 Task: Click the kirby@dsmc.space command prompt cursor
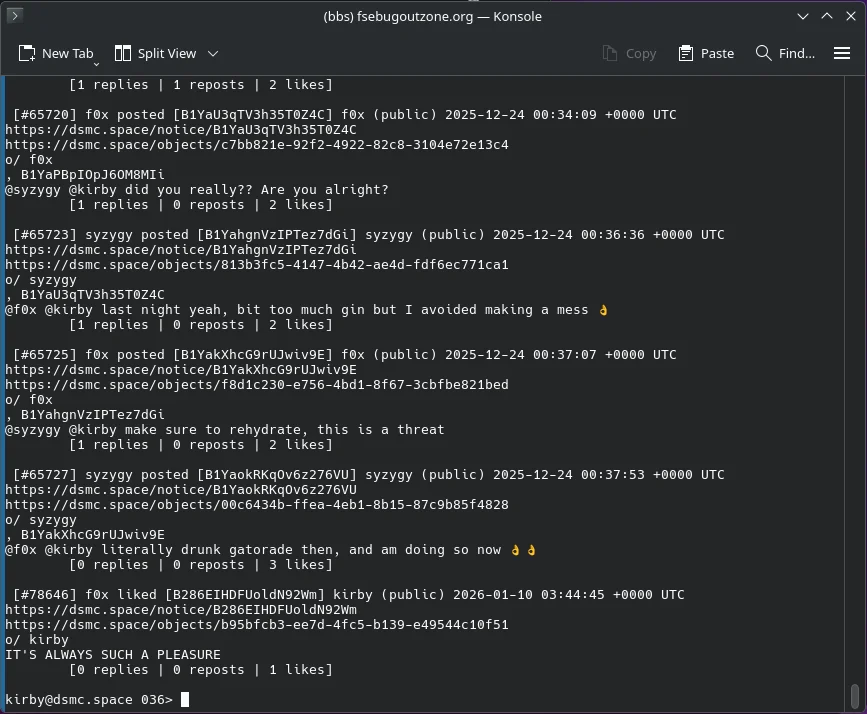185,700
